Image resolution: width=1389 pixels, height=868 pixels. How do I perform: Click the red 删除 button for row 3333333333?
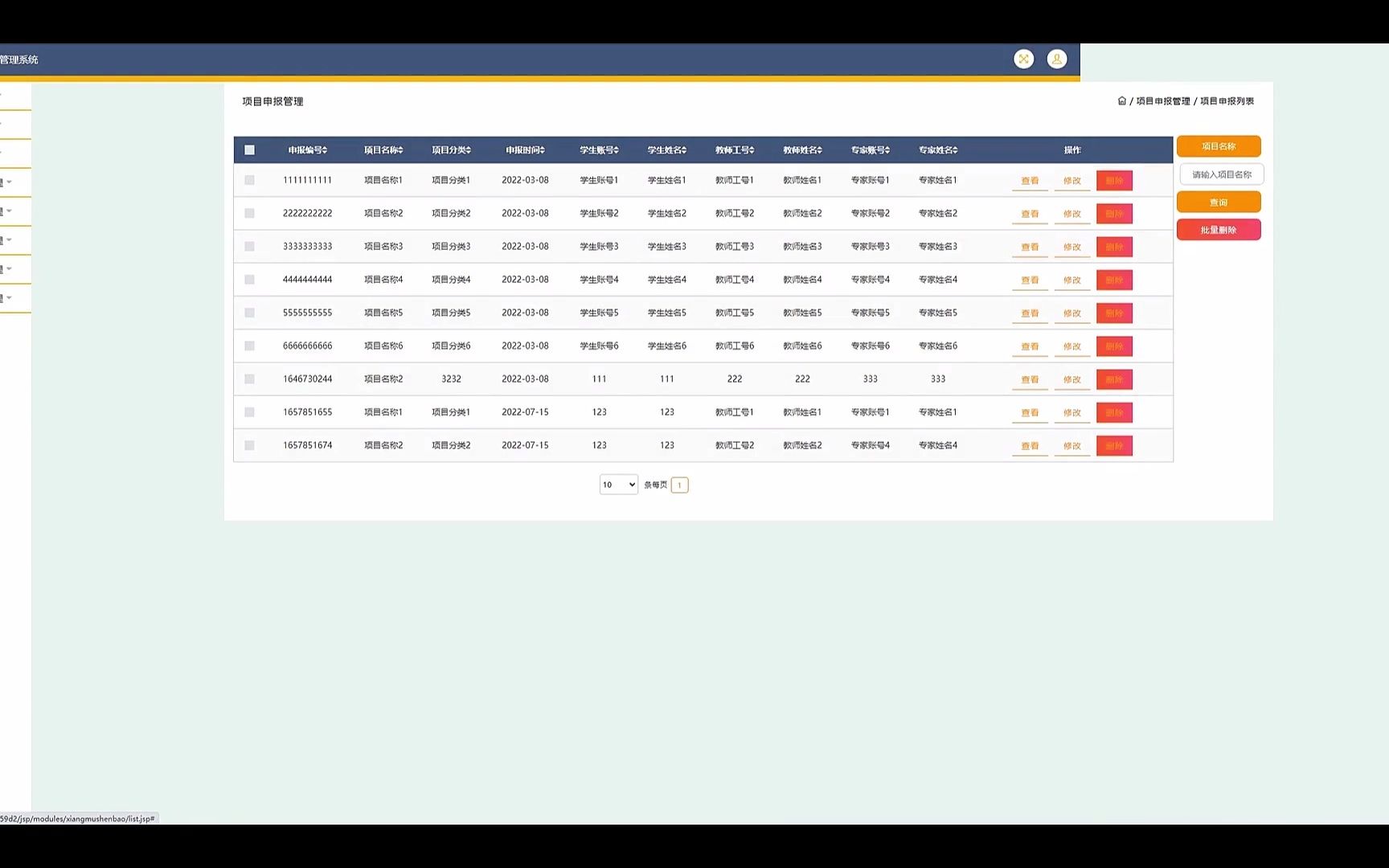(1114, 247)
